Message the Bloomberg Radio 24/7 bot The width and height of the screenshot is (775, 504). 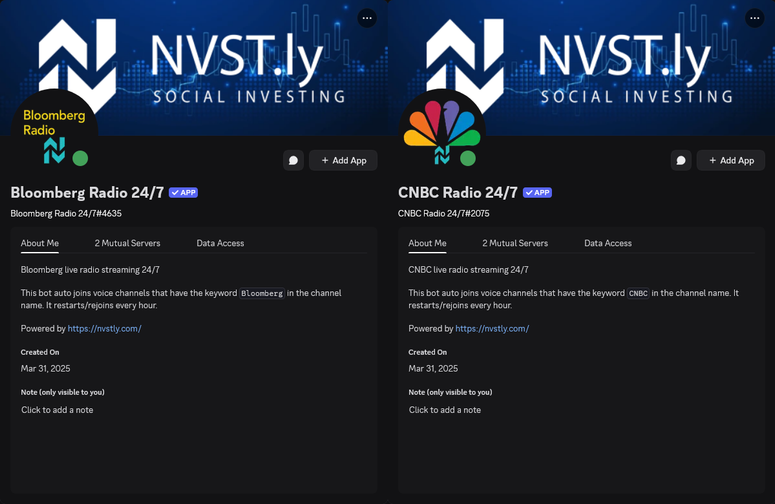(293, 161)
